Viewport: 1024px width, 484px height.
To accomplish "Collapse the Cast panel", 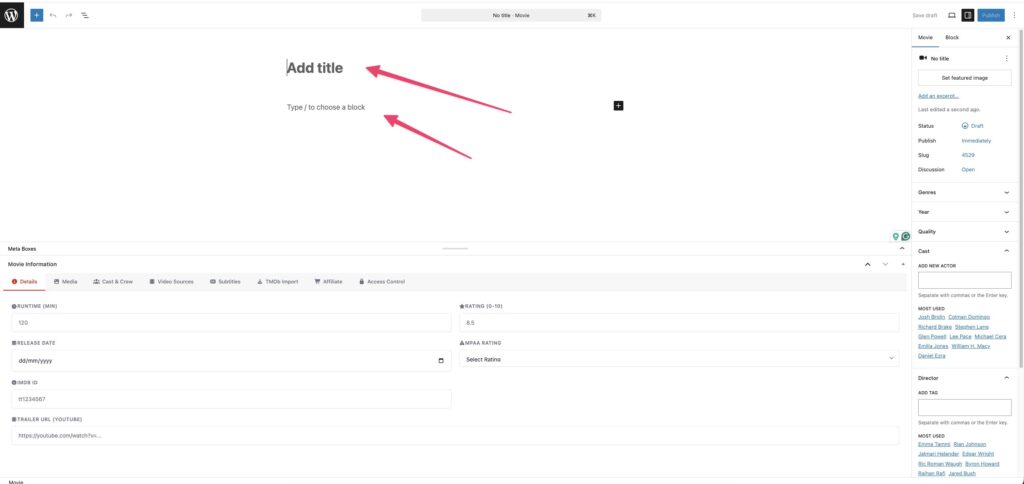I will 1006,250.
